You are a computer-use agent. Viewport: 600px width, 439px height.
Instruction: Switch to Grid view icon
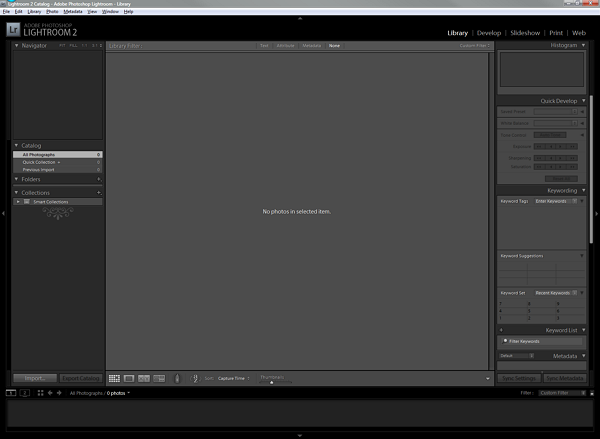coord(114,378)
